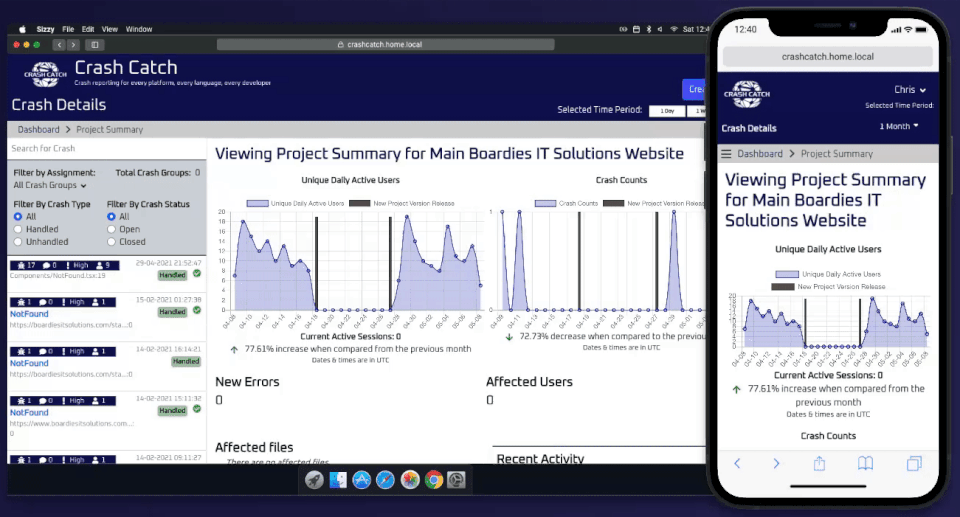Click the desktop crashcatch.home.local address bar

pyautogui.click(x=386, y=45)
